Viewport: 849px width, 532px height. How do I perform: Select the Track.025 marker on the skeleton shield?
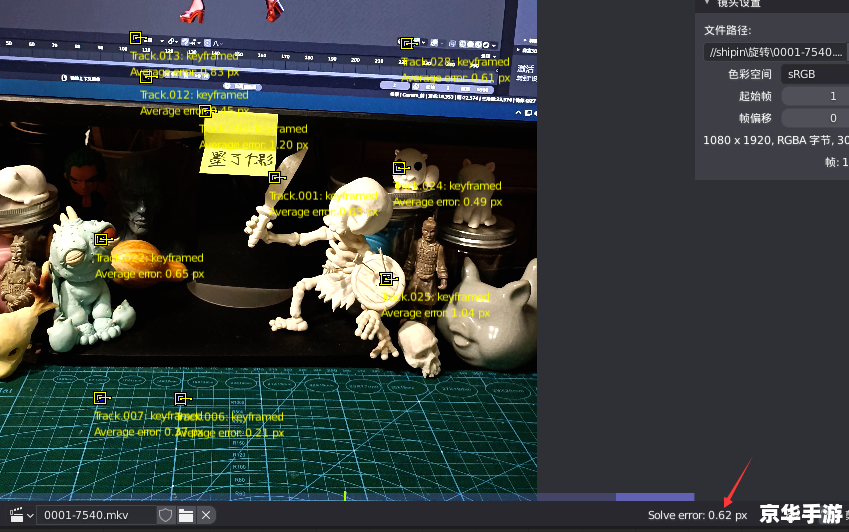[x=387, y=279]
